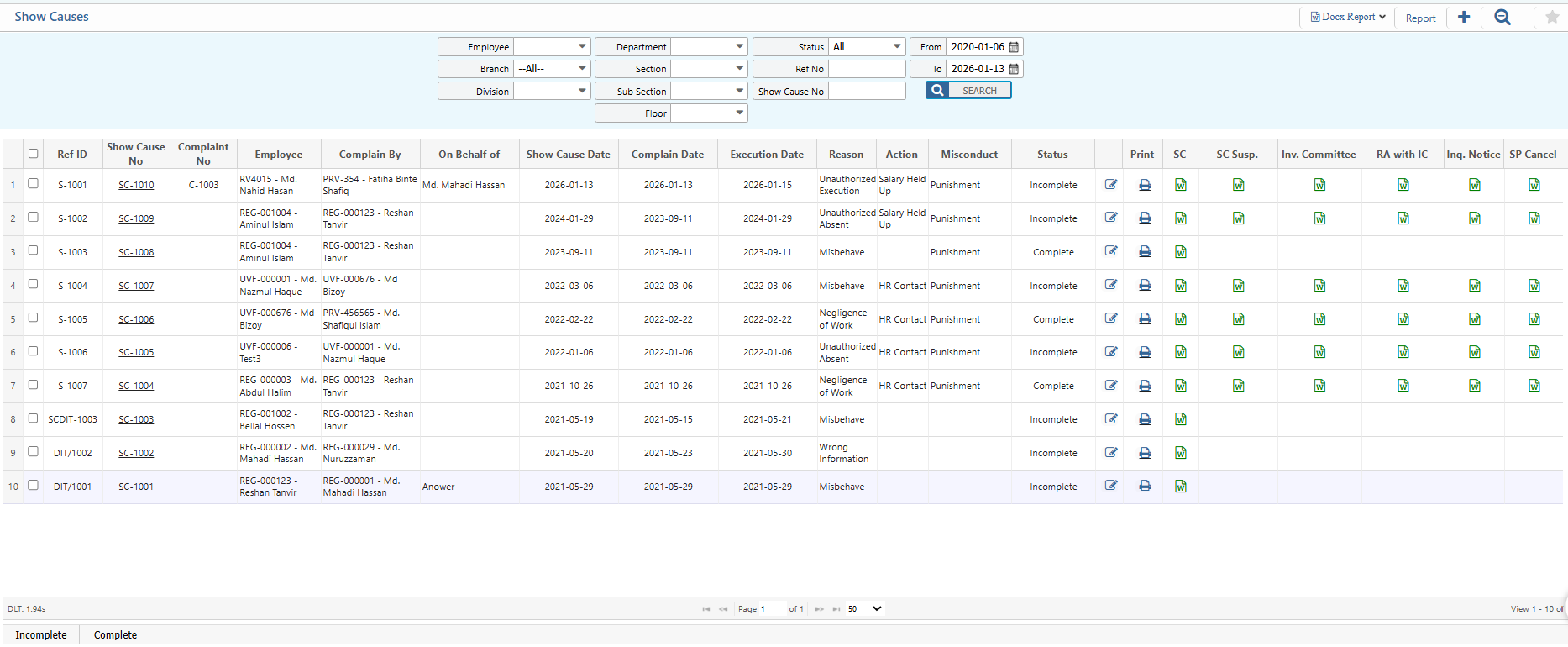1568x647 pixels.
Task: Open SP Cancel document for S-1007
Action: point(1534,386)
